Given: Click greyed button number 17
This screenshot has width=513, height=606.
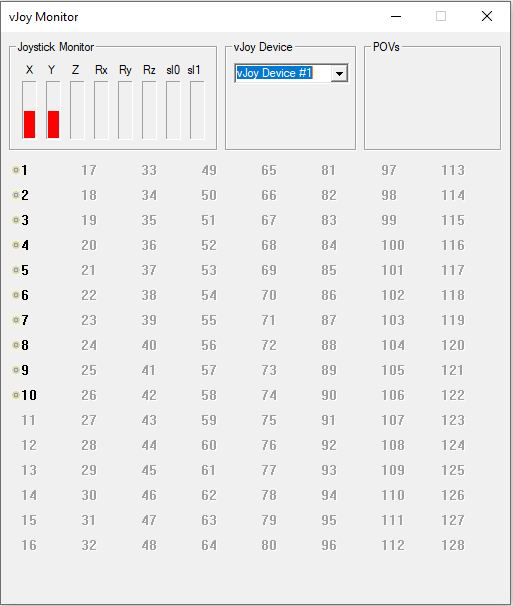Looking at the screenshot, I should (x=89, y=170).
